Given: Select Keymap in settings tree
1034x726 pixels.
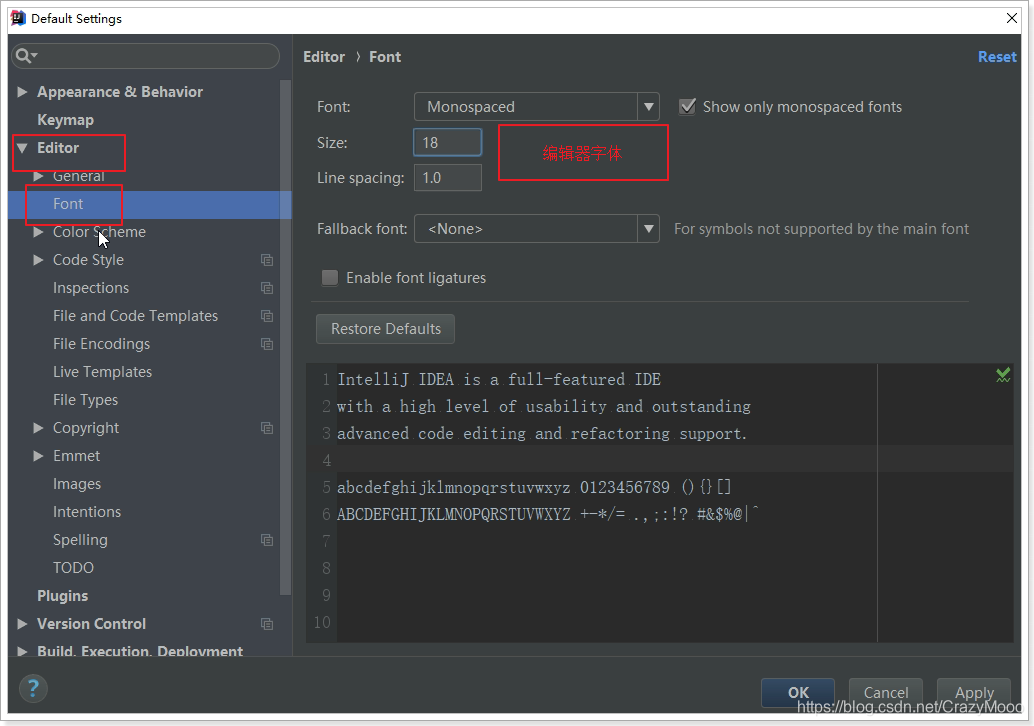Looking at the screenshot, I should (65, 120).
